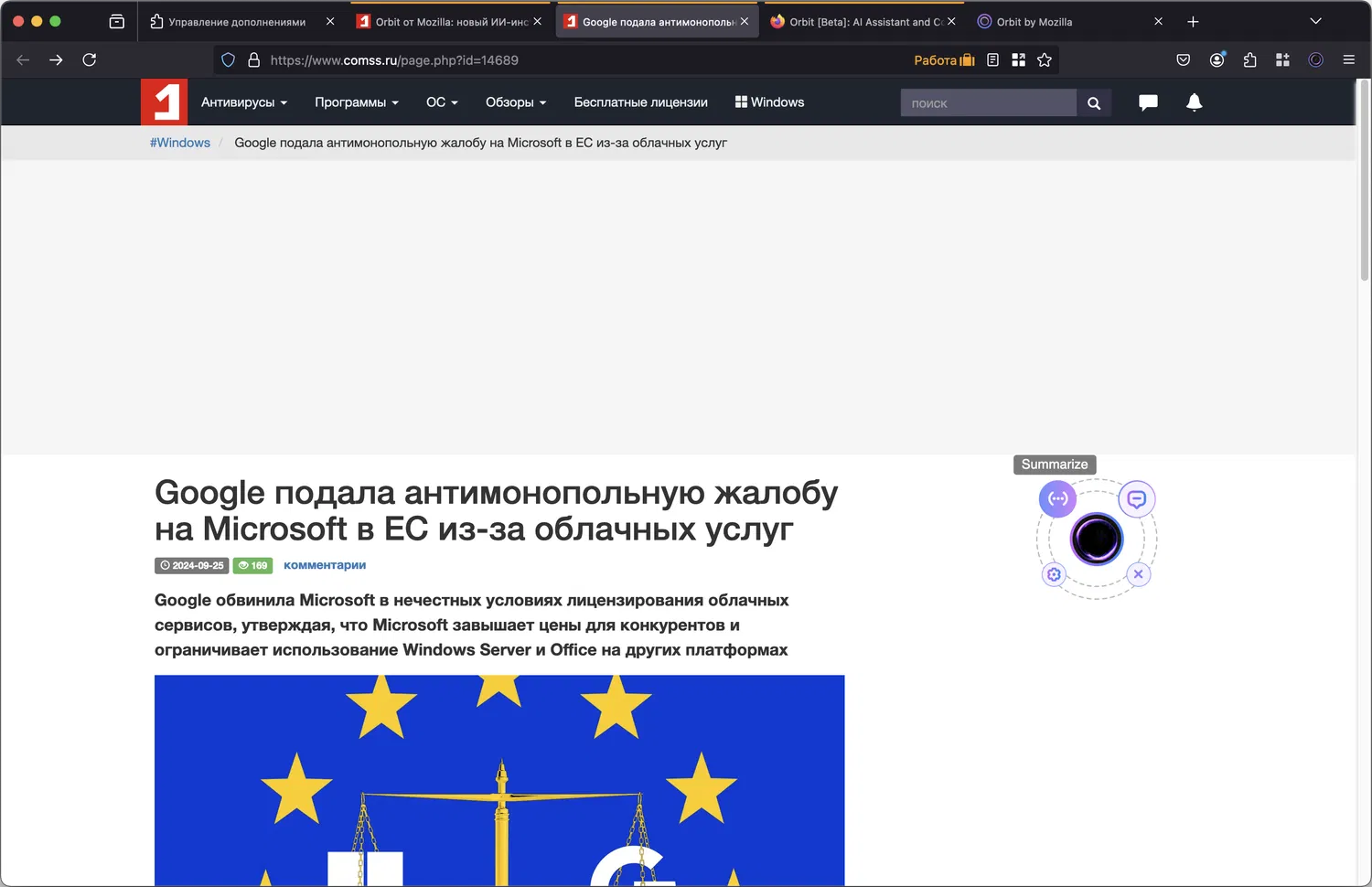Toggle reader view in the address bar

tap(992, 60)
